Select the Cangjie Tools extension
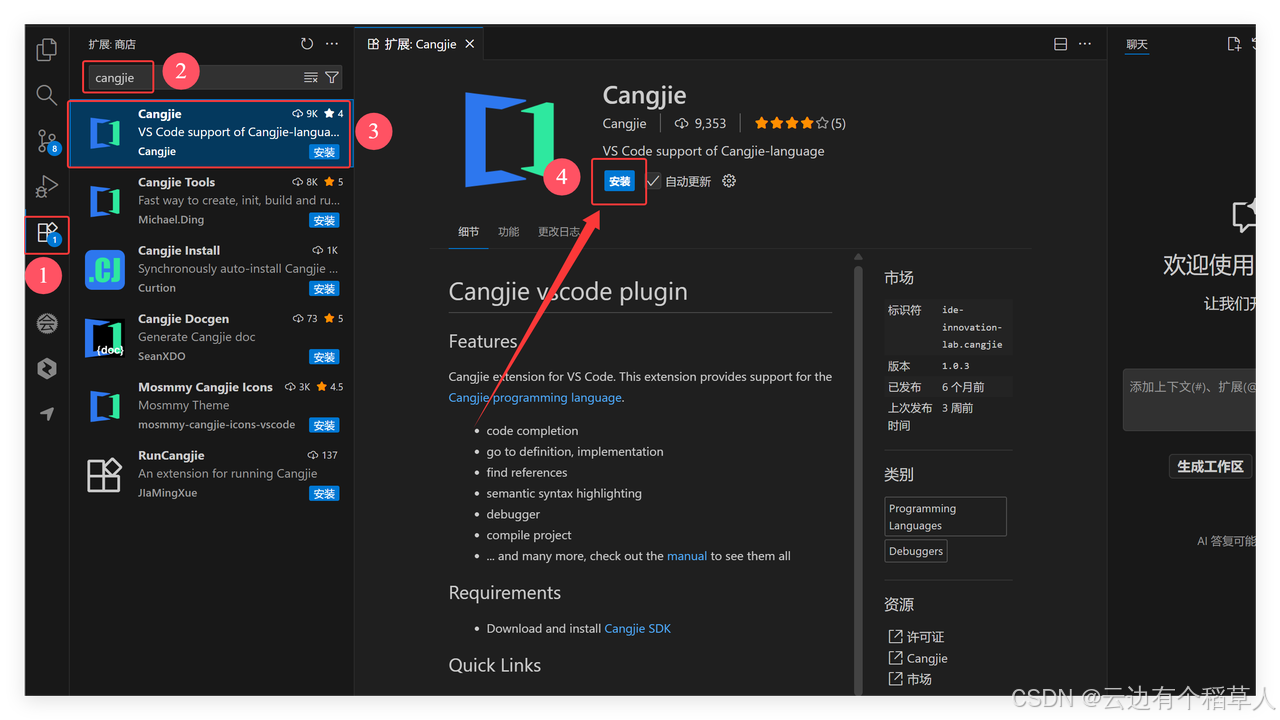The image size is (1280, 720). pyautogui.click(x=210, y=201)
